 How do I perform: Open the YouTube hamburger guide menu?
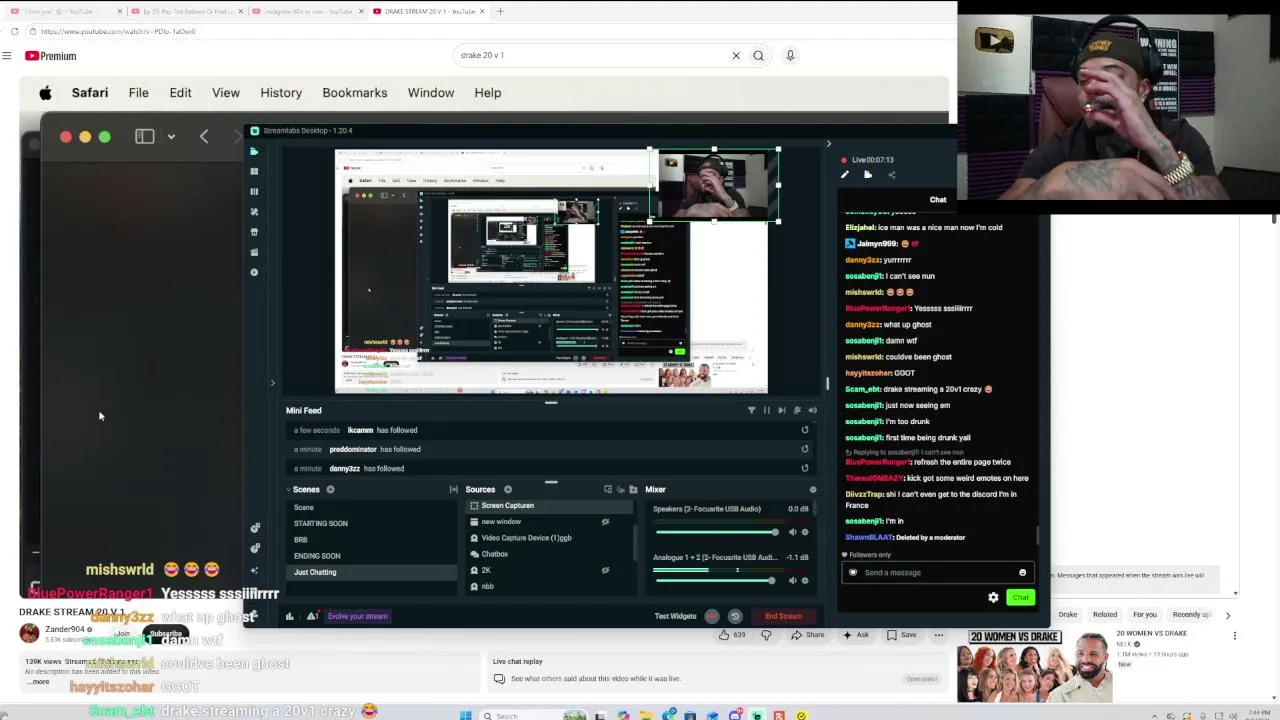pos(7,56)
